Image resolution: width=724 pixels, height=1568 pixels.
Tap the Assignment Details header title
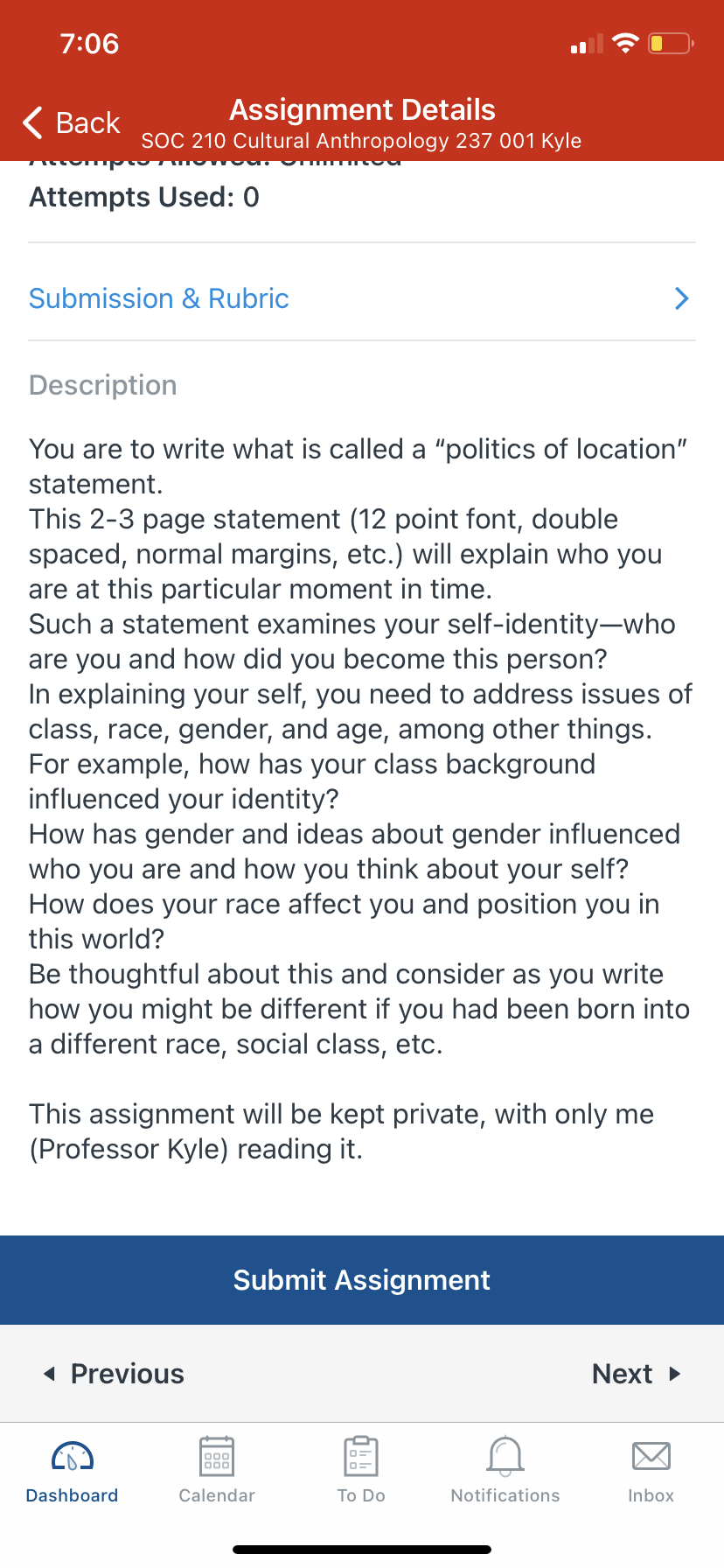pyautogui.click(x=362, y=109)
